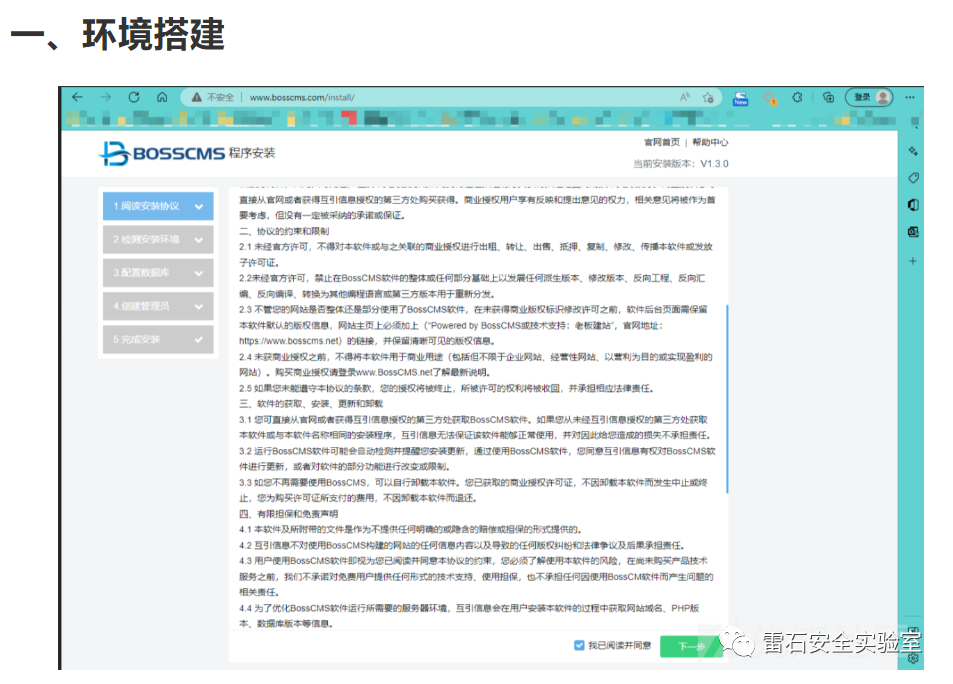Viewport: 953px width, 684px height.
Task: Open the browser settings and more menu
Action: tap(910, 97)
